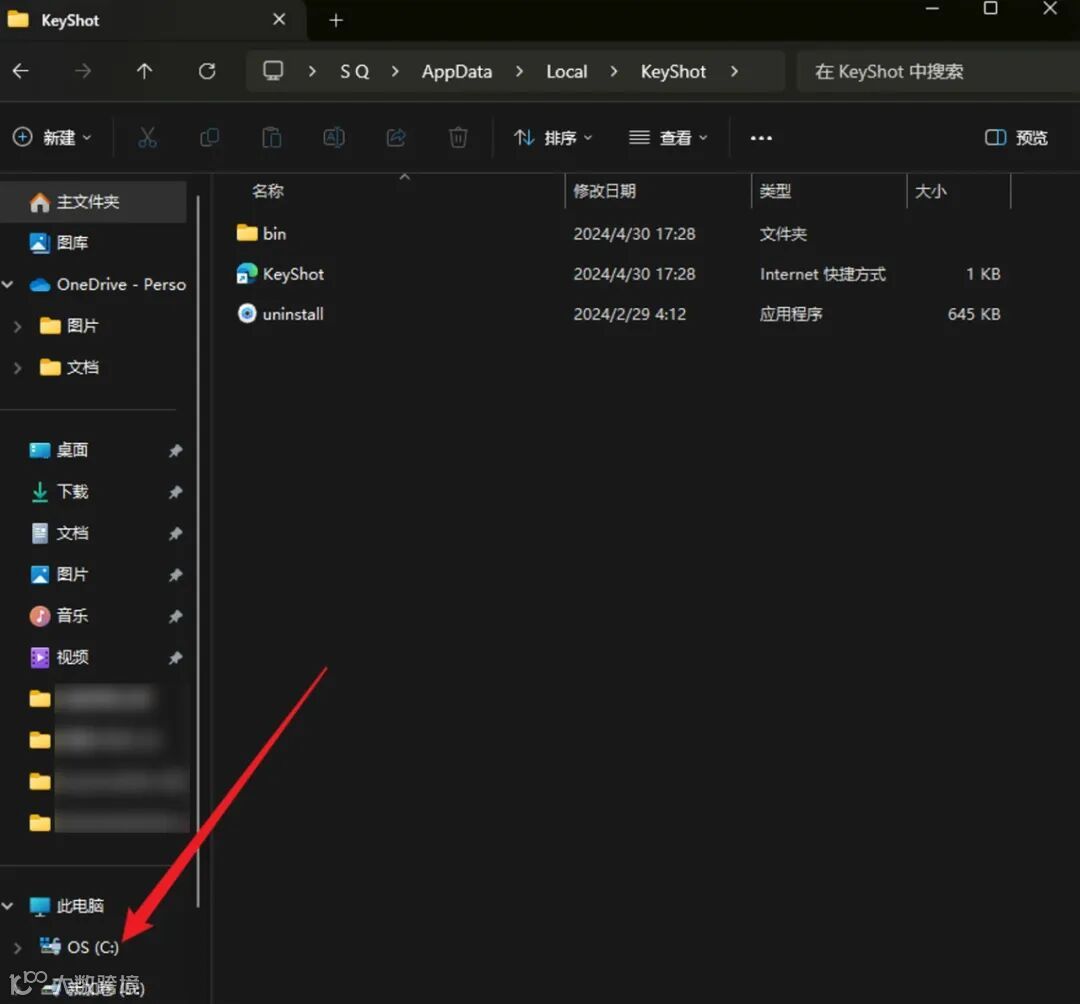Image resolution: width=1080 pixels, height=1004 pixels.
Task: Click AppData breadcrumb in address bar
Action: click(x=457, y=72)
